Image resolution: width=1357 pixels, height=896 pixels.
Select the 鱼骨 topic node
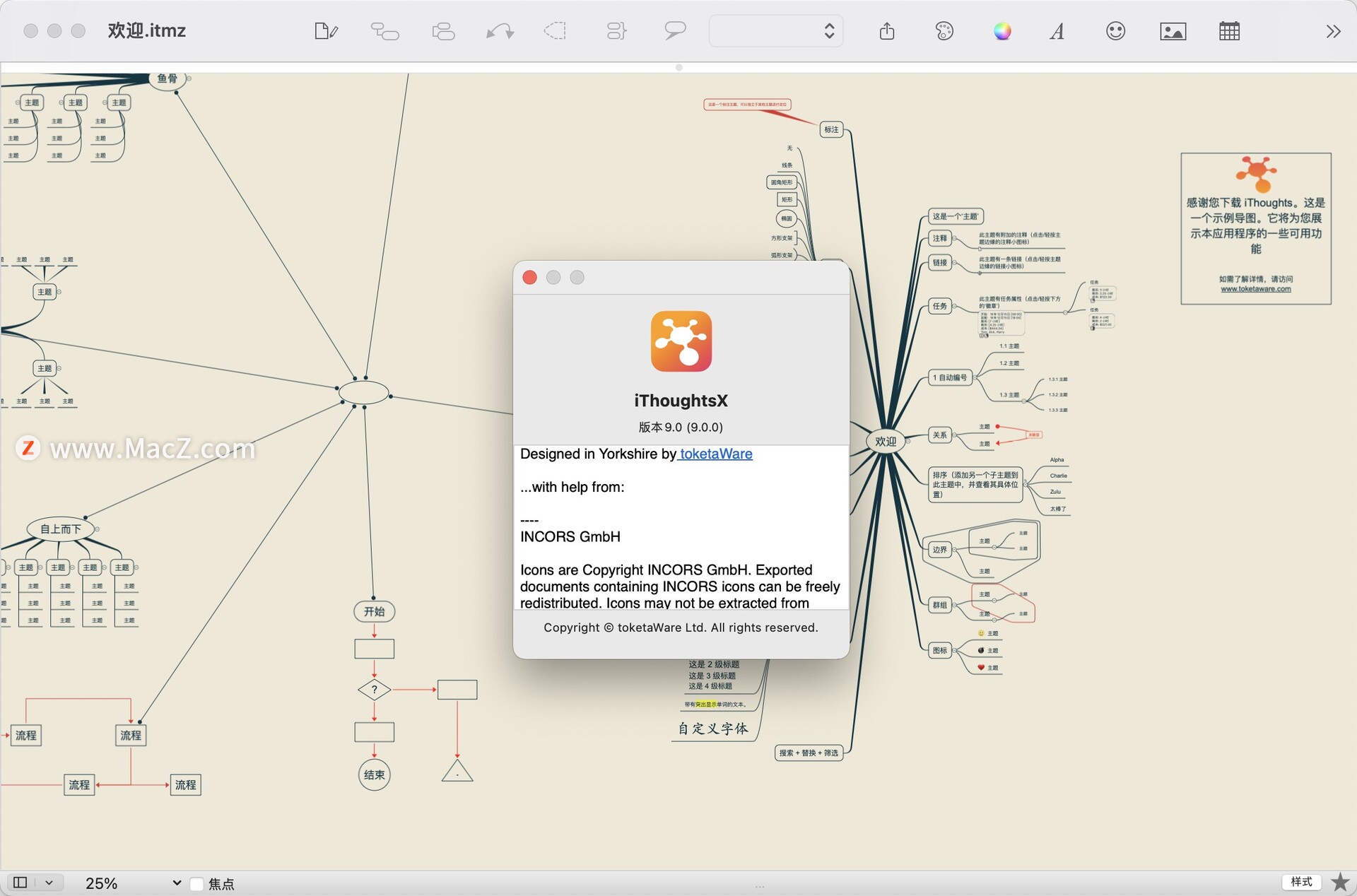coord(168,78)
